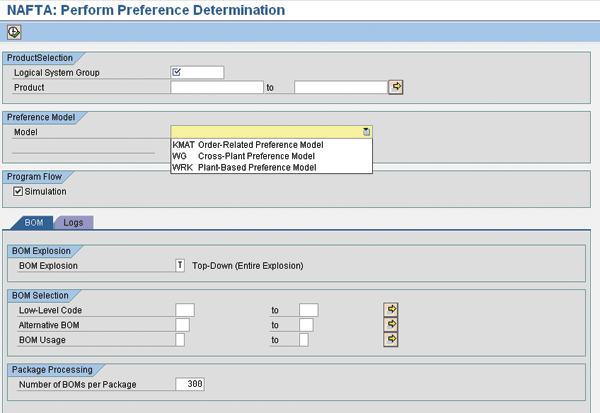600x413 pixels.
Task: Toggle the Simulation checkbox
Action: click(18, 191)
